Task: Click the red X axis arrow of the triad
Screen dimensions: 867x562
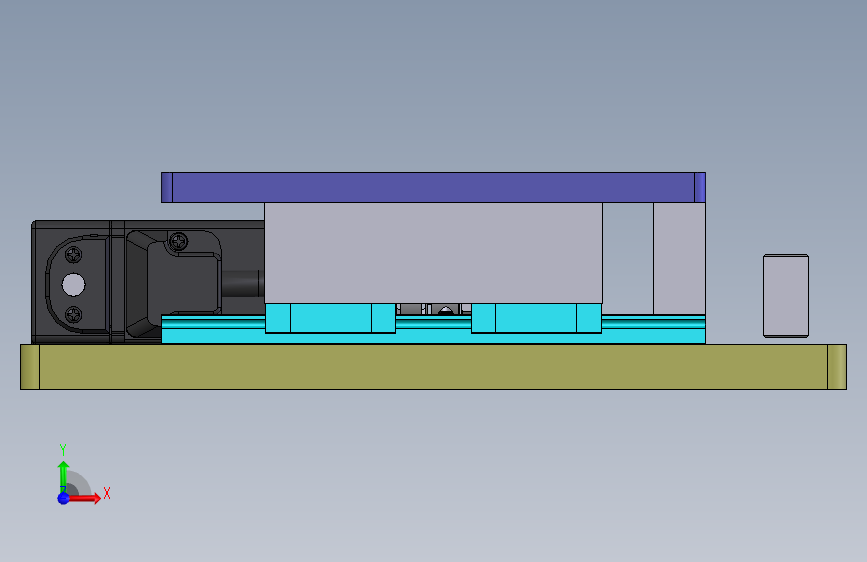Action: pos(85,498)
